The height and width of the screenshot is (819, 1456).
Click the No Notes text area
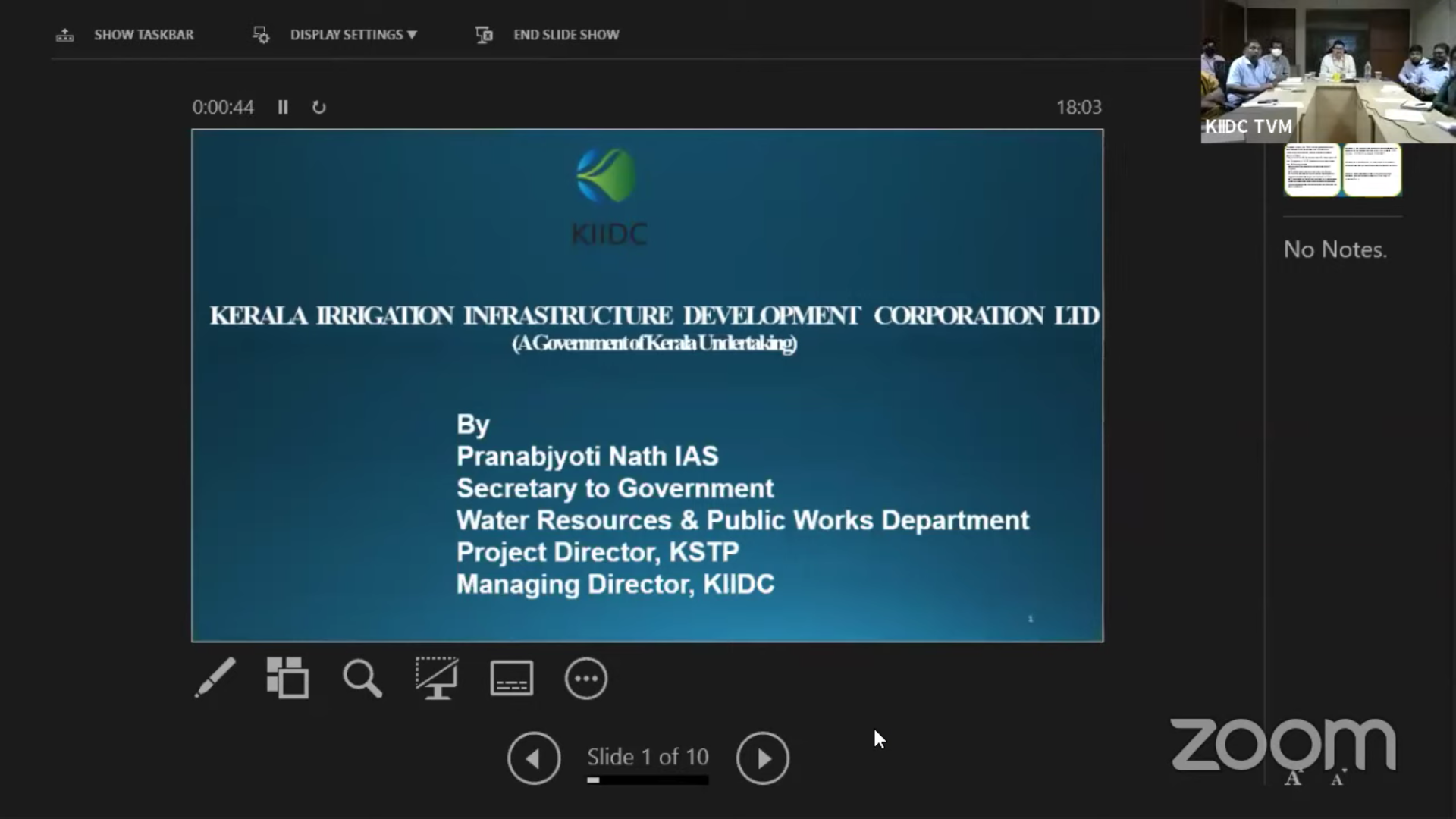[x=1335, y=249]
